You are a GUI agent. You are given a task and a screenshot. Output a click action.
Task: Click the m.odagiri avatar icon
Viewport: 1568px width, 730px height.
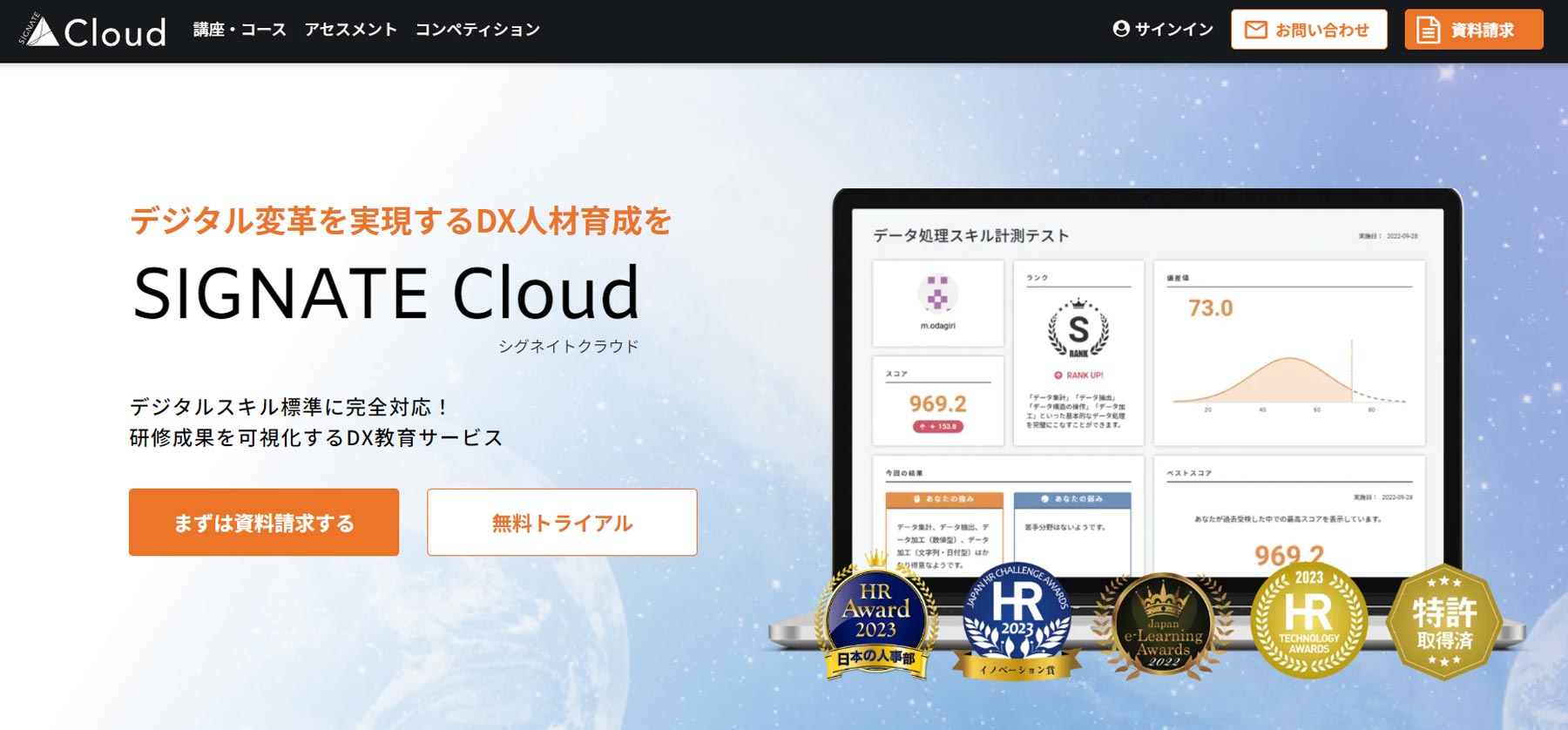pyautogui.click(x=937, y=294)
